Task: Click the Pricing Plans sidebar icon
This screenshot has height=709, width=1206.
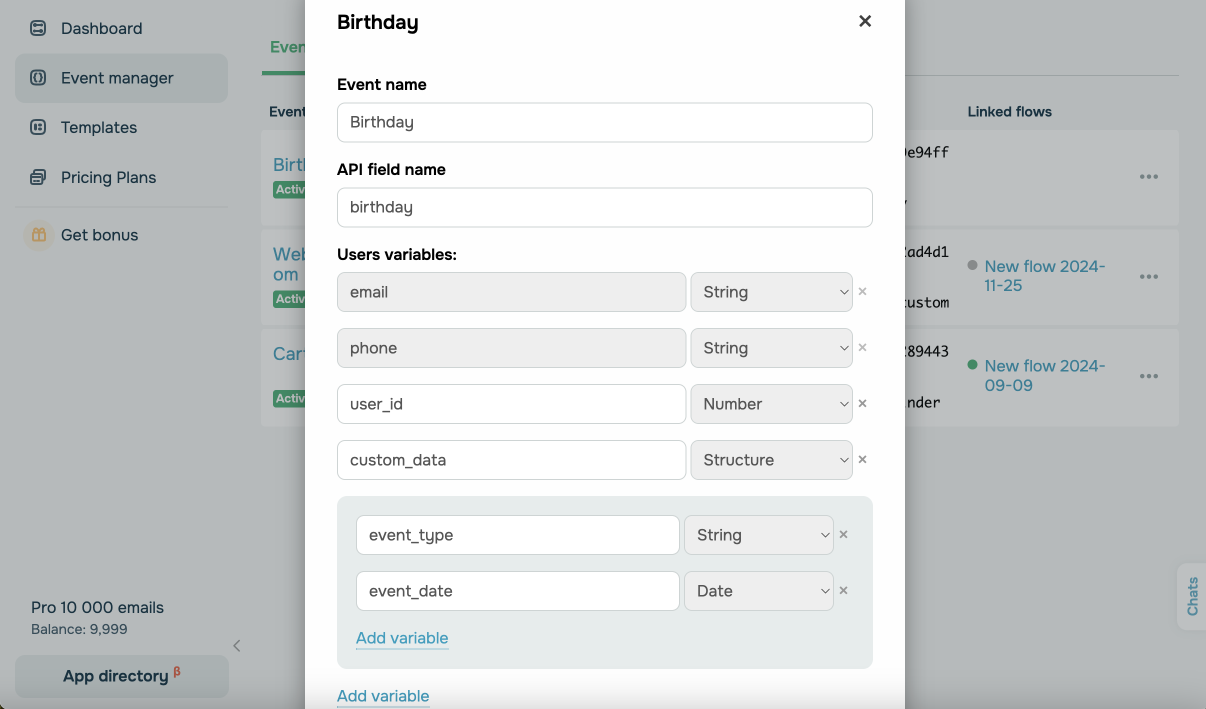Action: click(38, 177)
